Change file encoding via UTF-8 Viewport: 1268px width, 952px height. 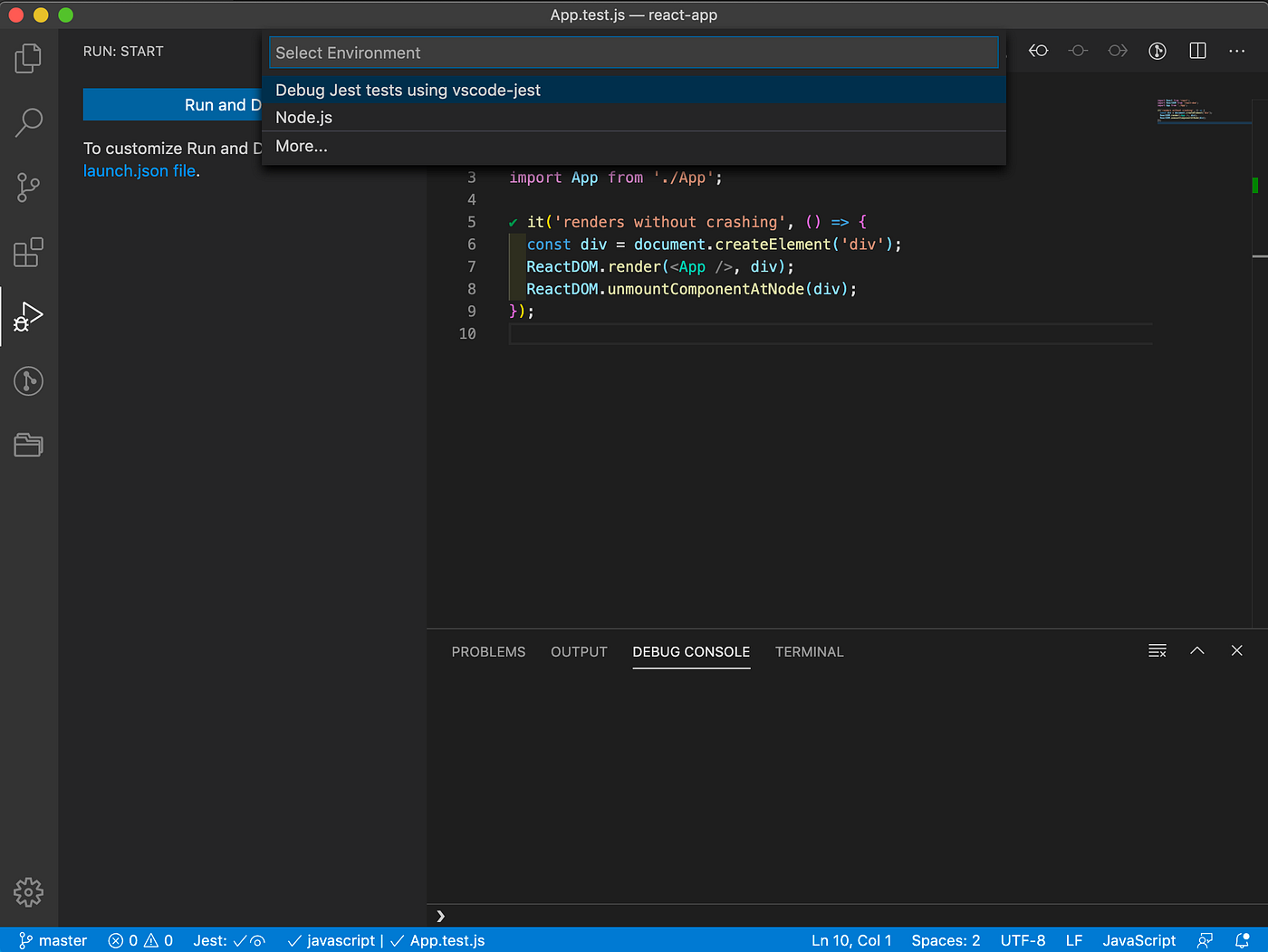coord(1023,940)
